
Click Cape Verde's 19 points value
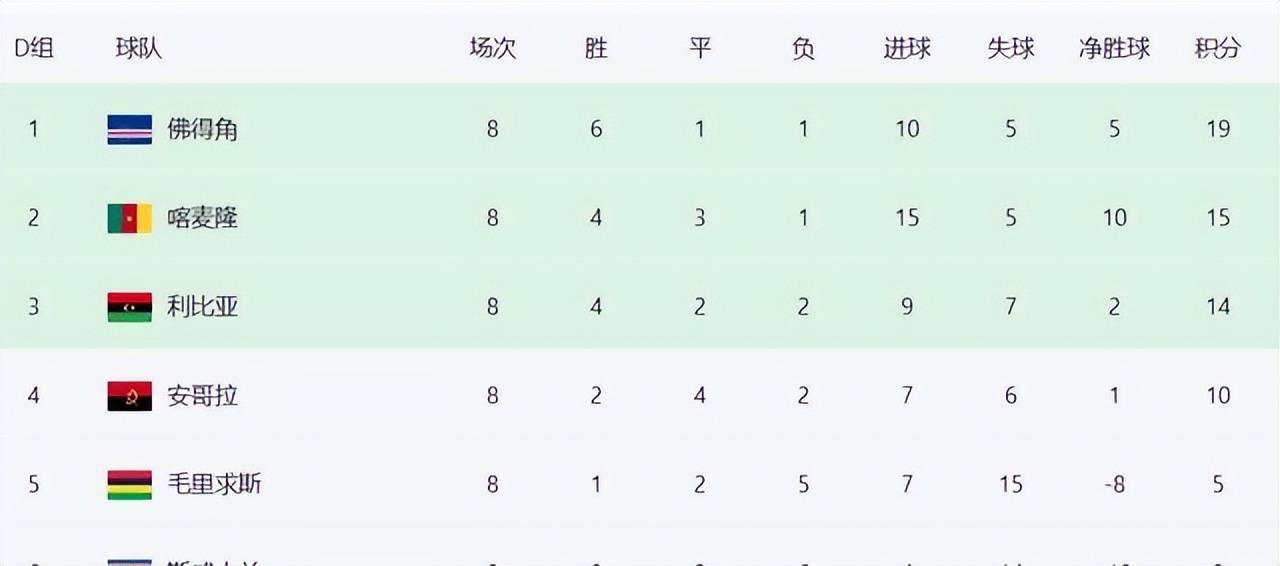pos(1218,129)
